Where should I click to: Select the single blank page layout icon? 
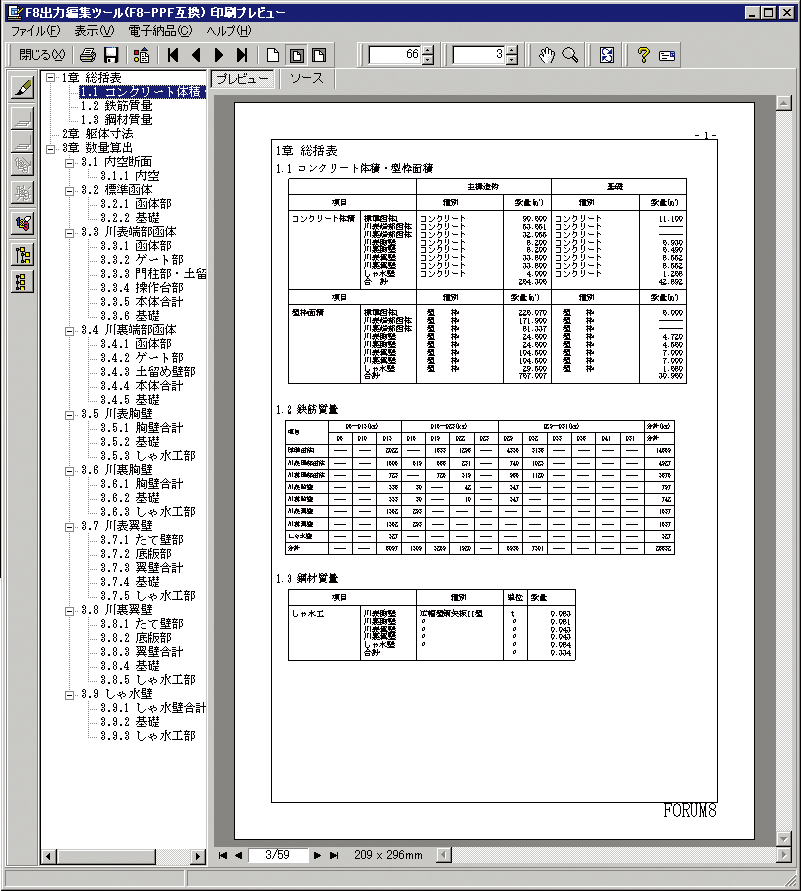(273, 55)
